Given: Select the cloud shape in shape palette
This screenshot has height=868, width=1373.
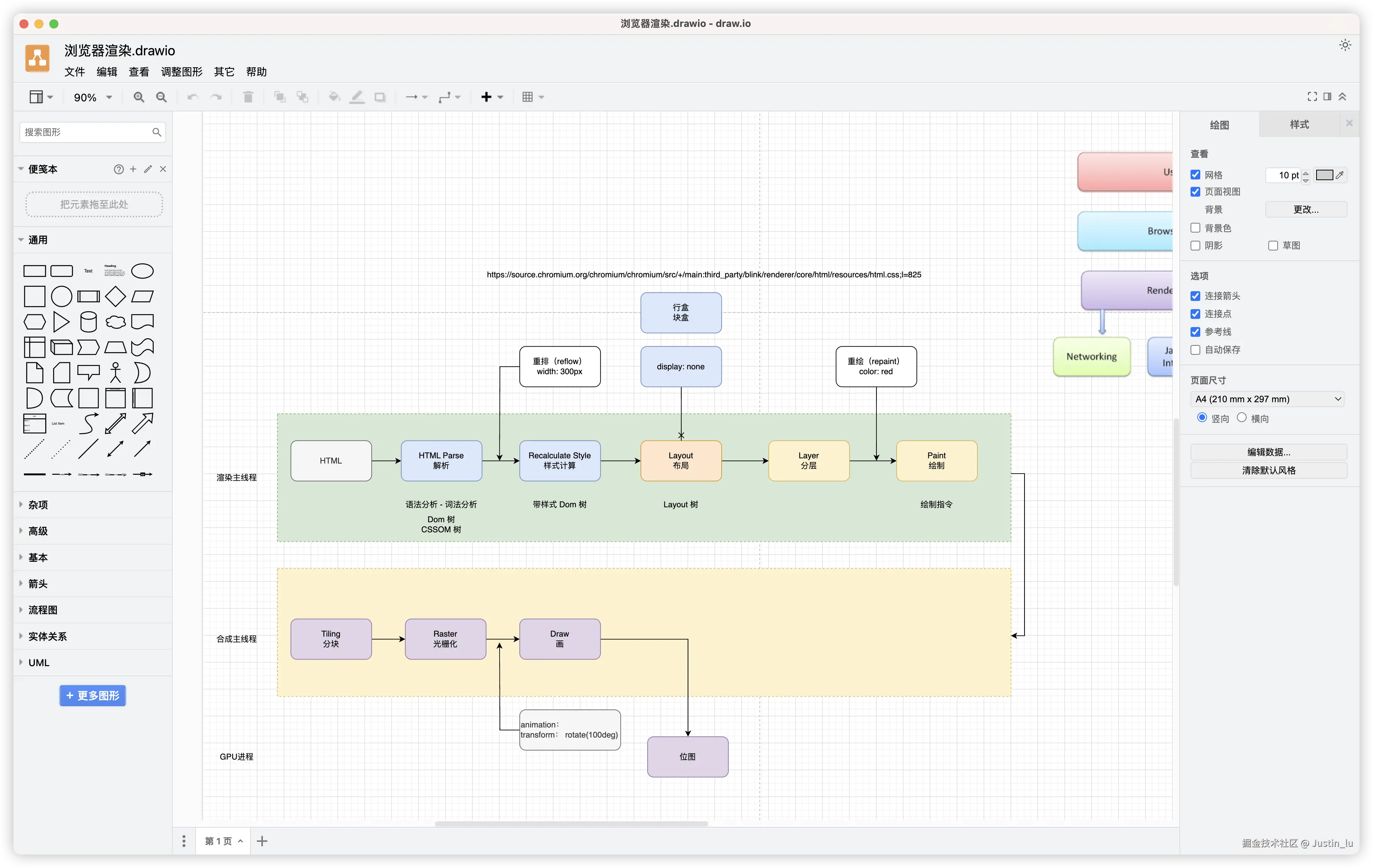Looking at the screenshot, I should tap(116, 322).
